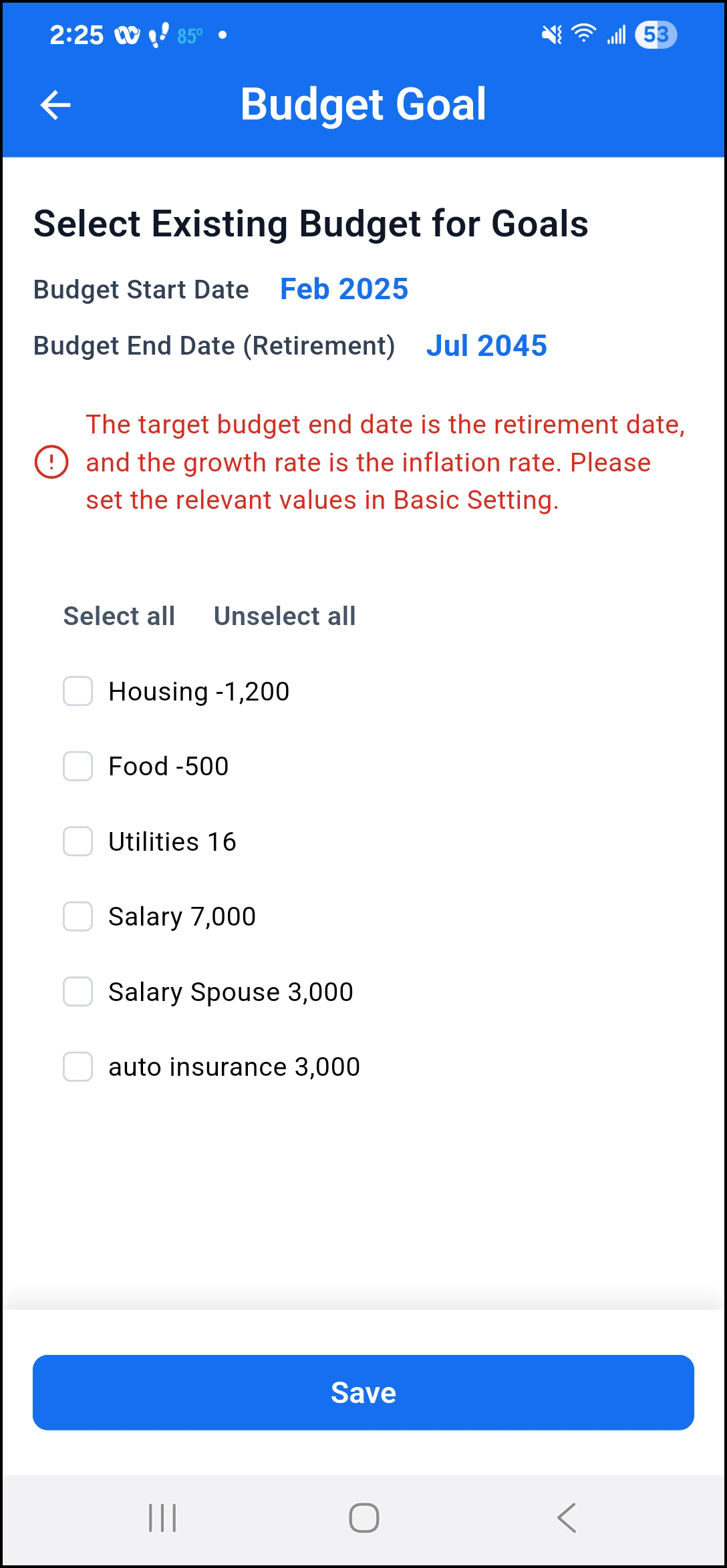Image resolution: width=727 pixels, height=1568 pixels.
Task: Tap Unselect all
Action: pyautogui.click(x=285, y=616)
